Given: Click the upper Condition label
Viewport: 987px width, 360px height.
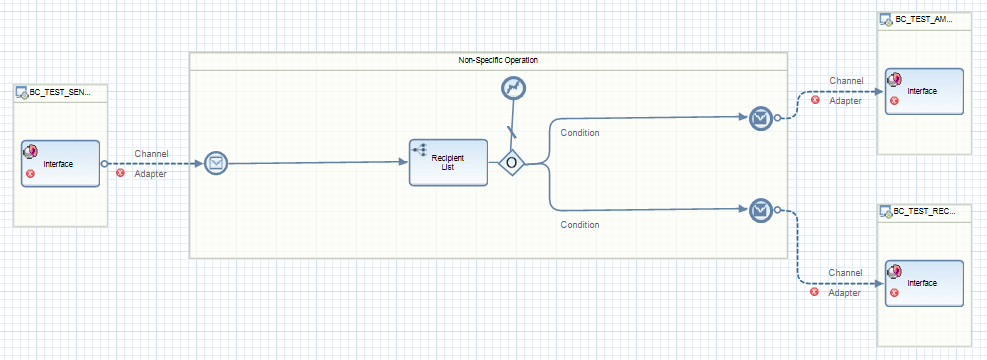Looking at the screenshot, I should tap(580, 133).
